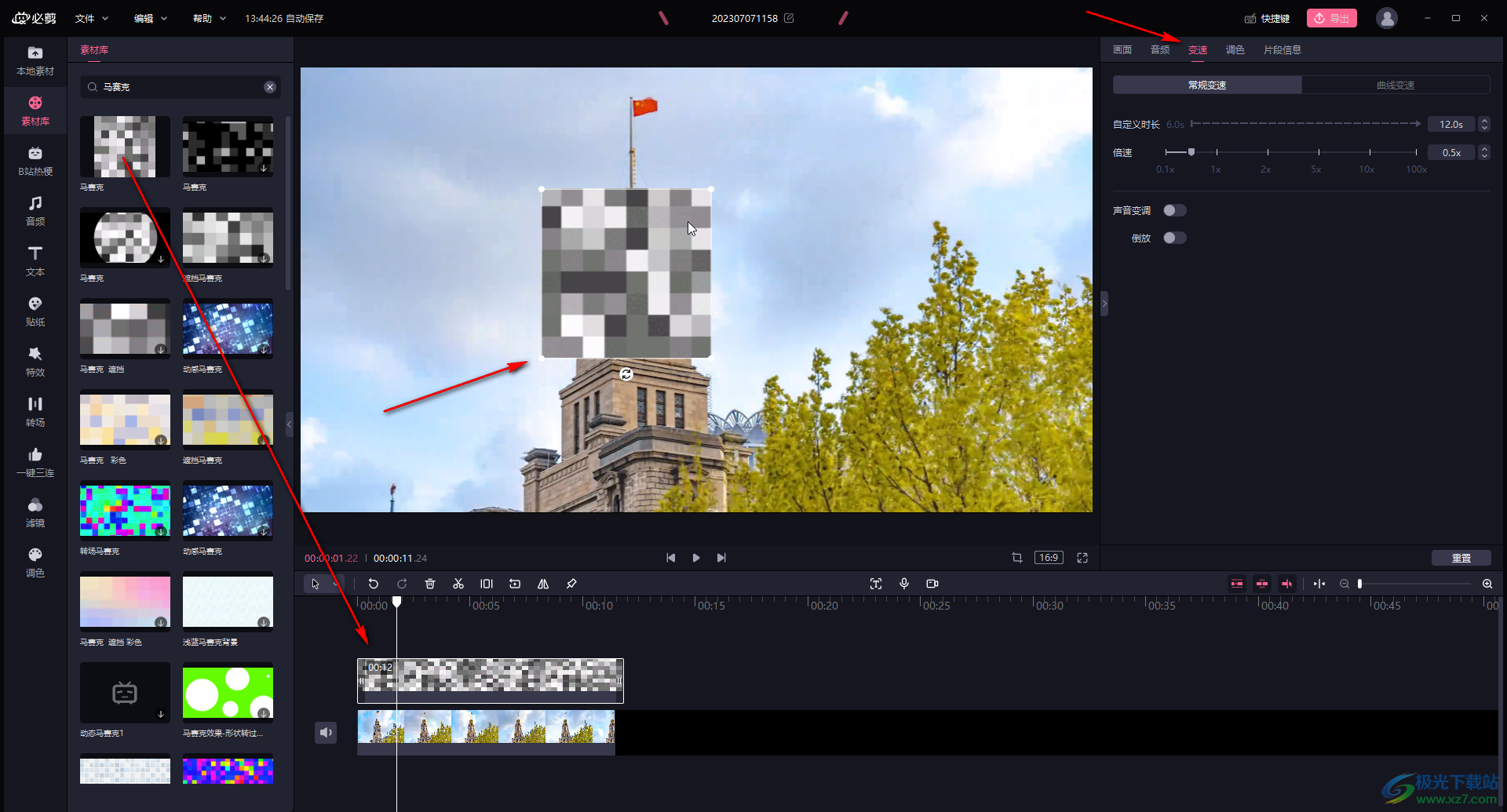Toggle 倒放 reverse playback switch
Screen dimensions: 1507x812
point(1175,238)
